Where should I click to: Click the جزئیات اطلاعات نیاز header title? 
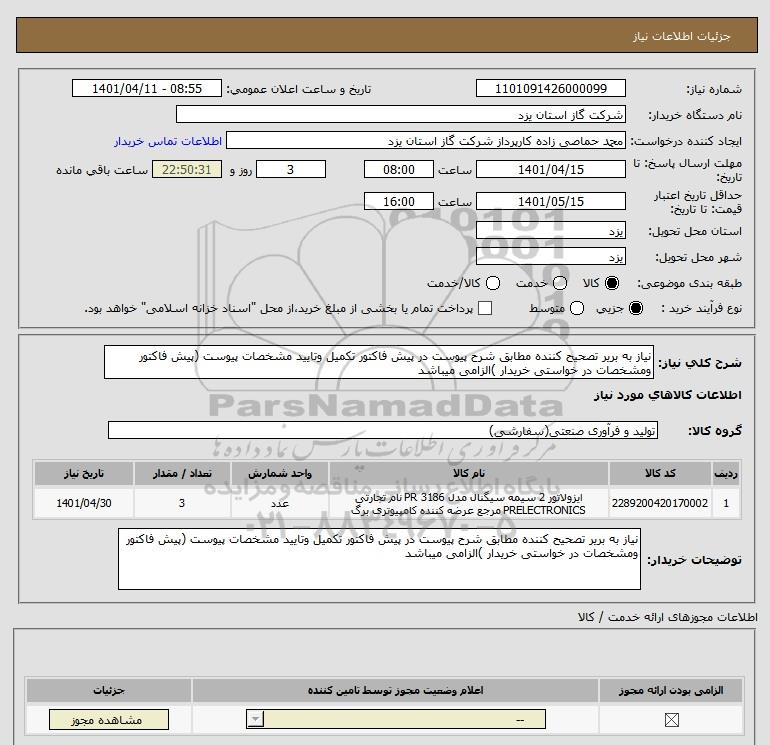681,36
